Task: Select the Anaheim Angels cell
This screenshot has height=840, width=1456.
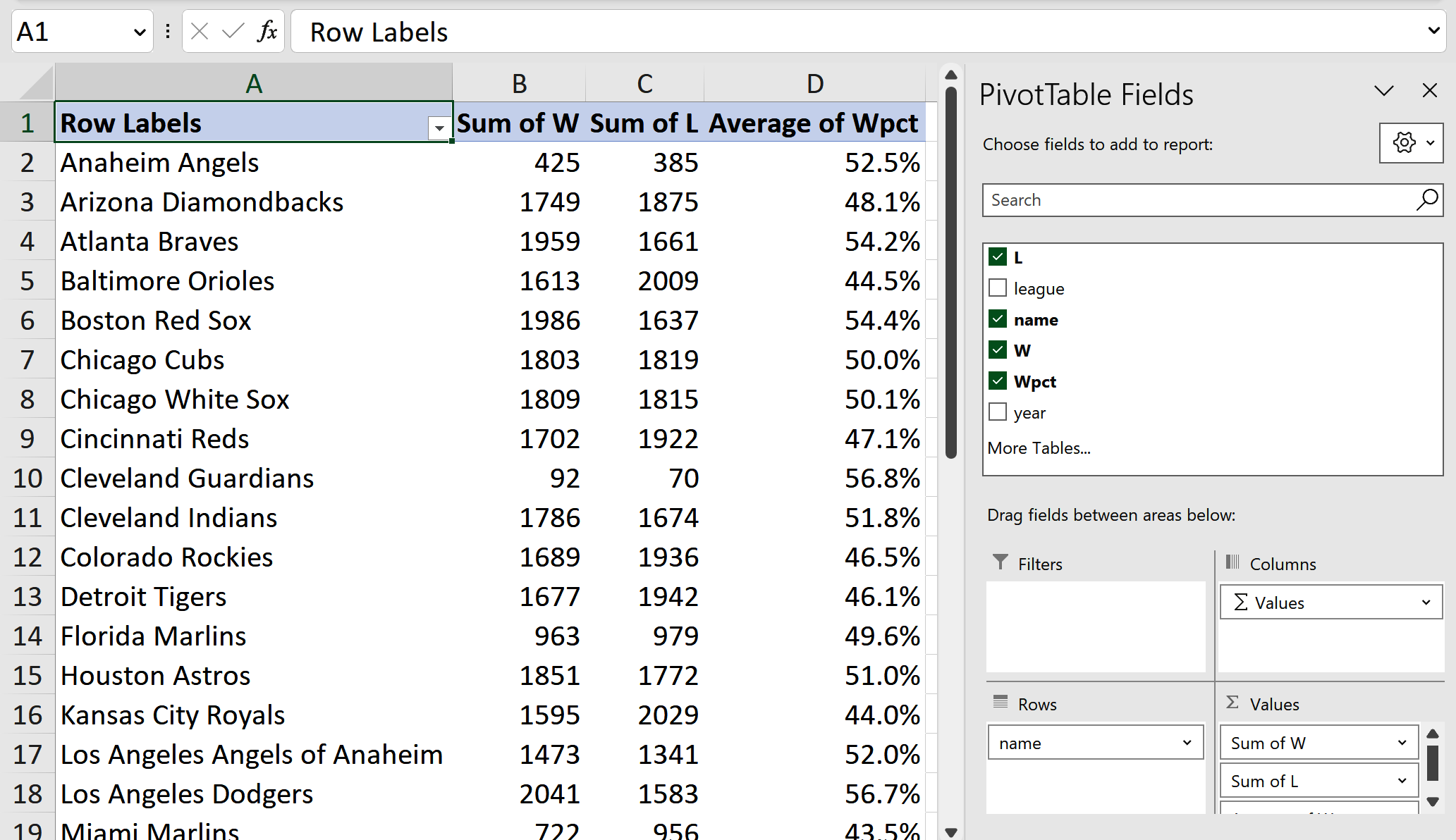Action: point(254,163)
